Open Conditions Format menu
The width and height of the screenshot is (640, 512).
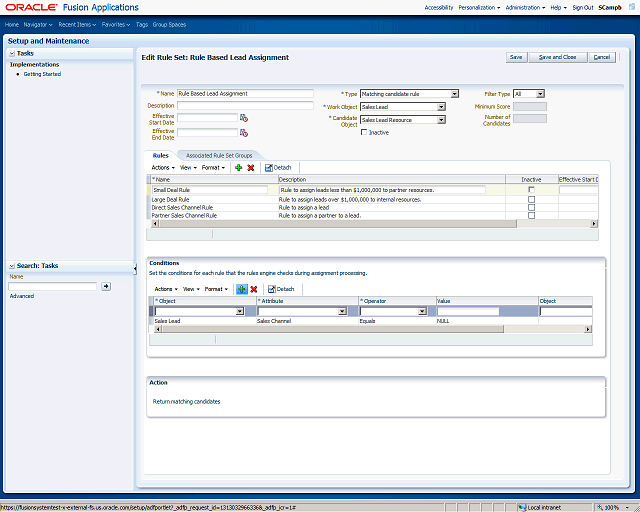click(216, 289)
